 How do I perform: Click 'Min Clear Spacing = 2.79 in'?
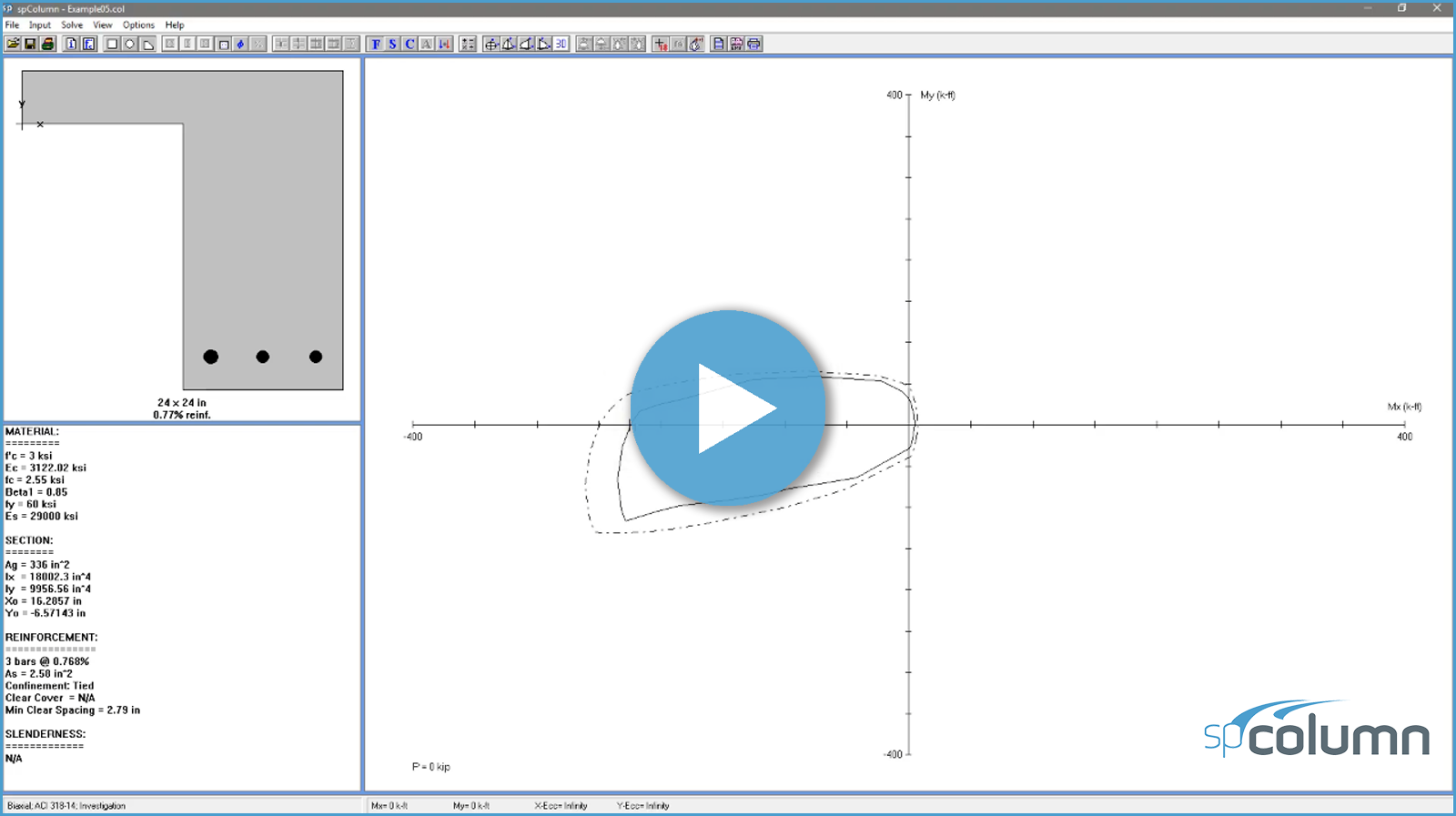coord(73,710)
